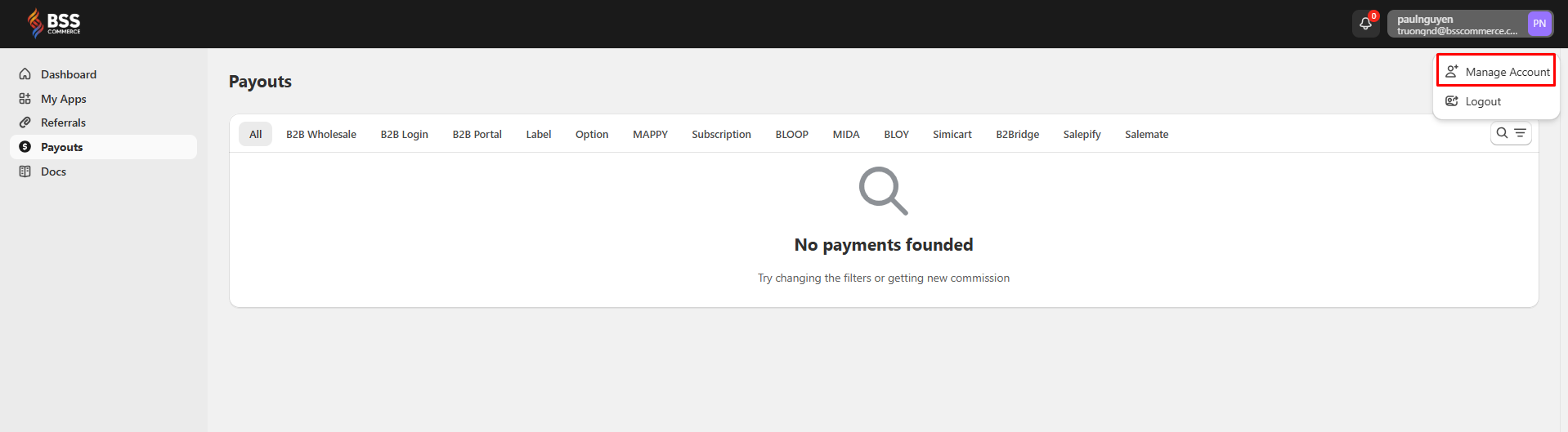This screenshot has height=432, width=1568.
Task: Switch to Simicart tab
Action: click(952, 134)
